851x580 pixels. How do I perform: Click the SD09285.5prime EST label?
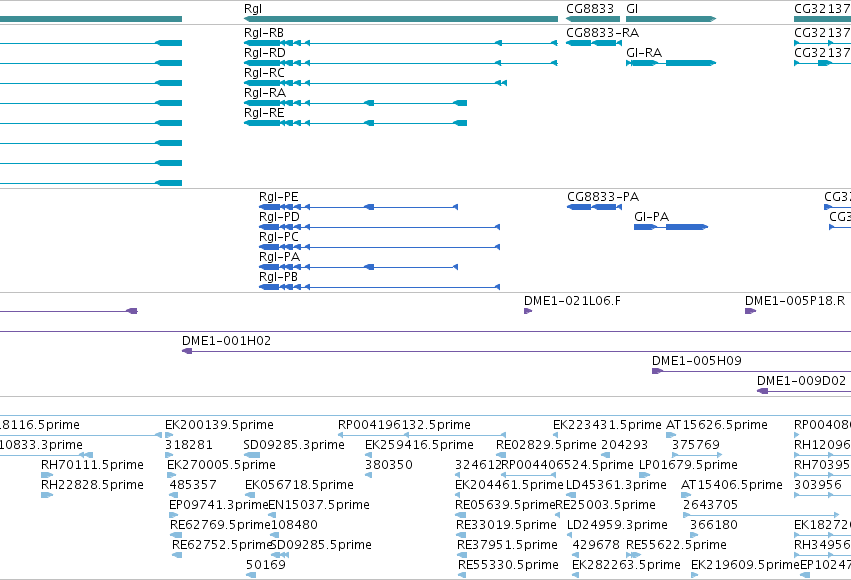pyautogui.click(x=321, y=545)
